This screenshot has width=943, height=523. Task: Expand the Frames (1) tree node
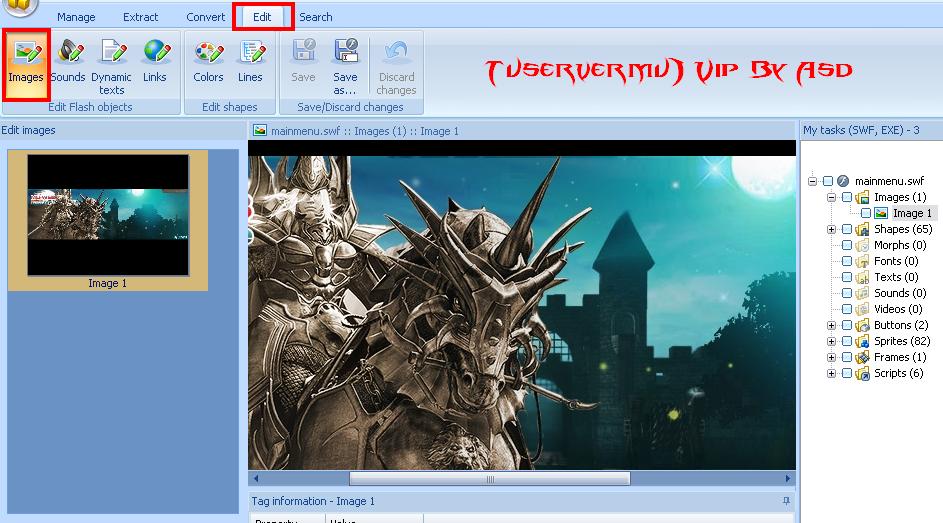coord(831,357)
